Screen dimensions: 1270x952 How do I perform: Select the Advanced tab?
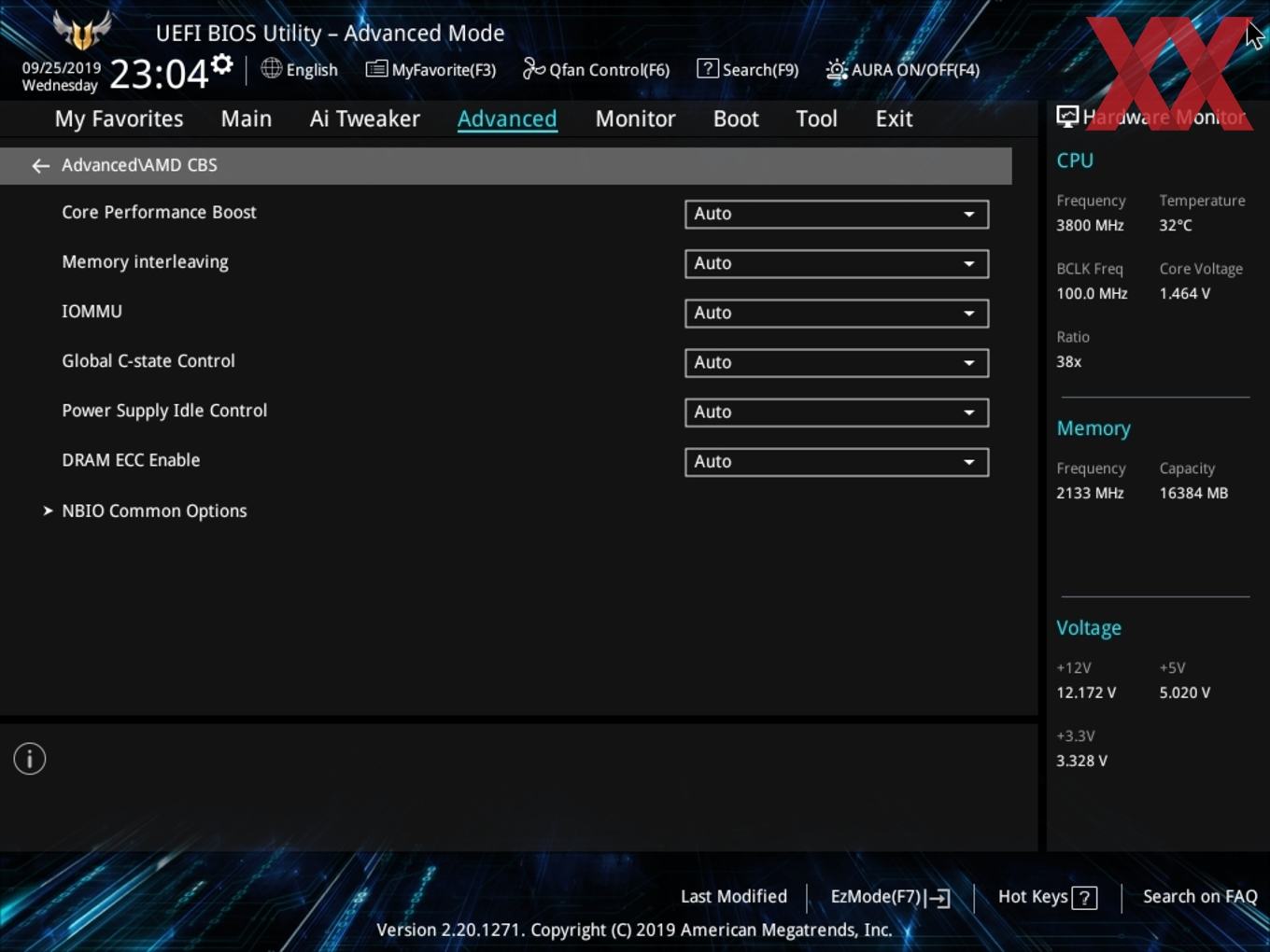(x=507, y=119)
